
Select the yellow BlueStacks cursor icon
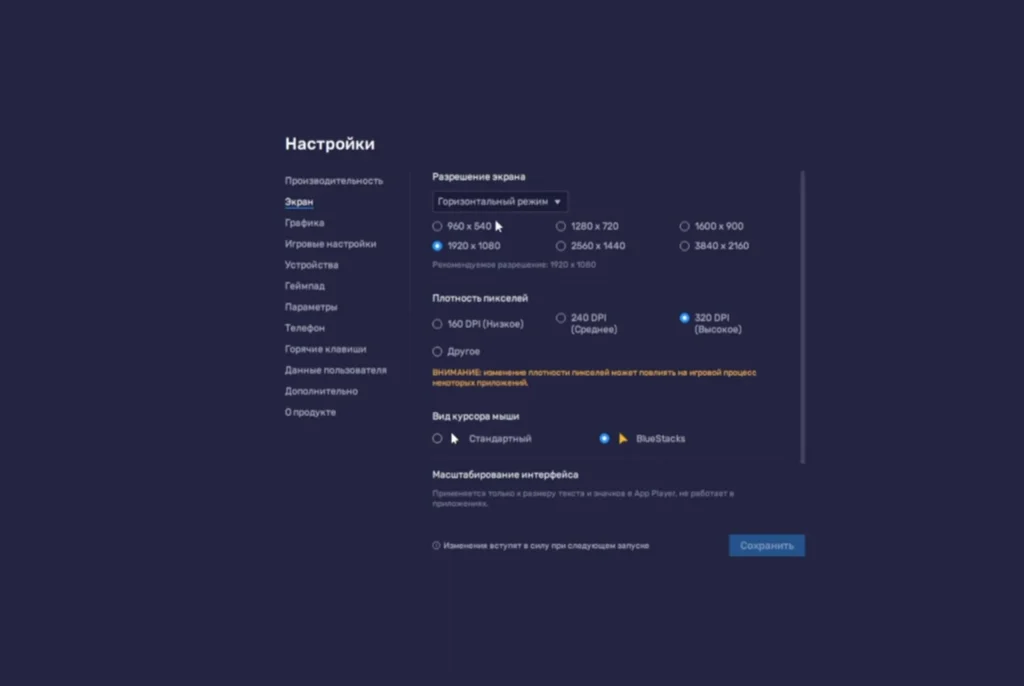pos(623,438)
